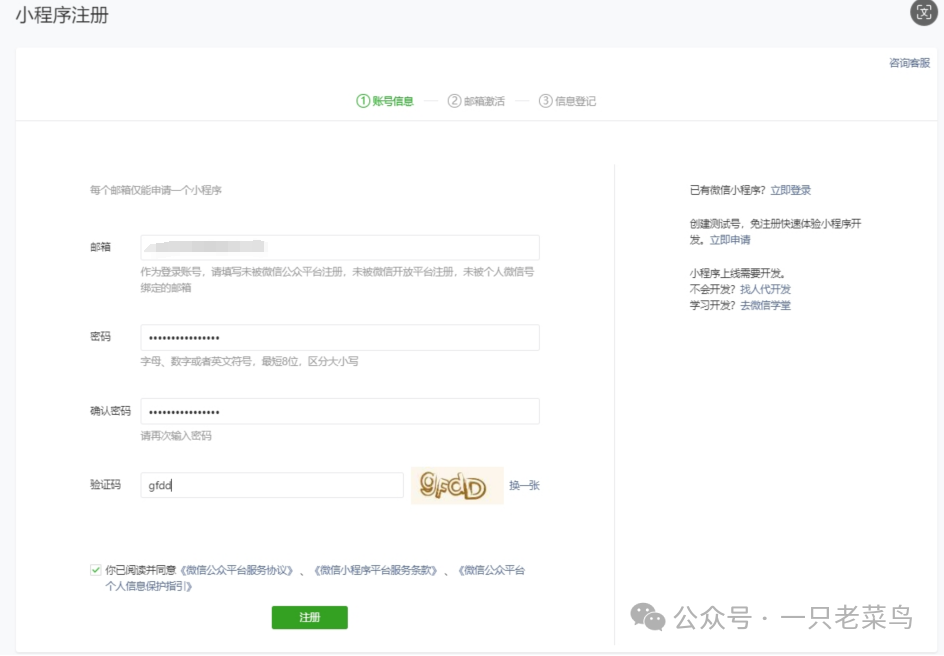Focus the 验证码 captcha input field
944x656 pixels.
(272, 485)
